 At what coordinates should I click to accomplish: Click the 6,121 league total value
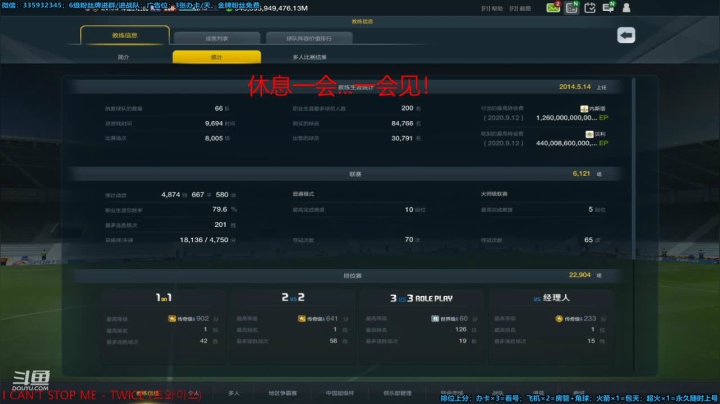click(581, 174)
